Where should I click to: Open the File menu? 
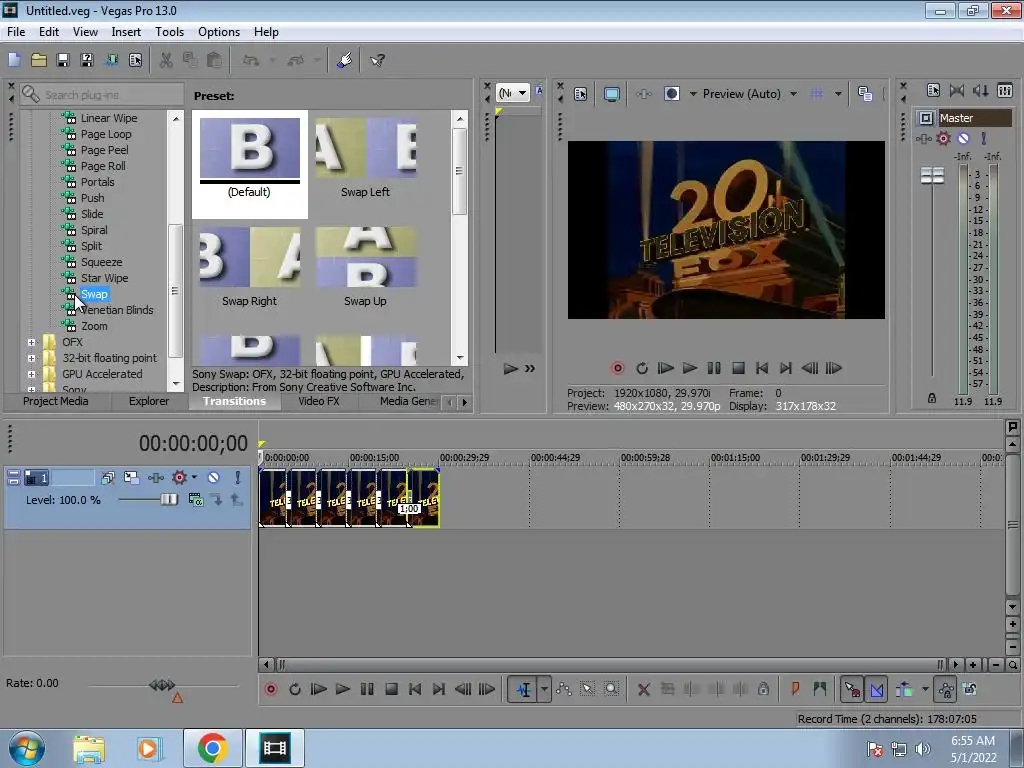16,32
